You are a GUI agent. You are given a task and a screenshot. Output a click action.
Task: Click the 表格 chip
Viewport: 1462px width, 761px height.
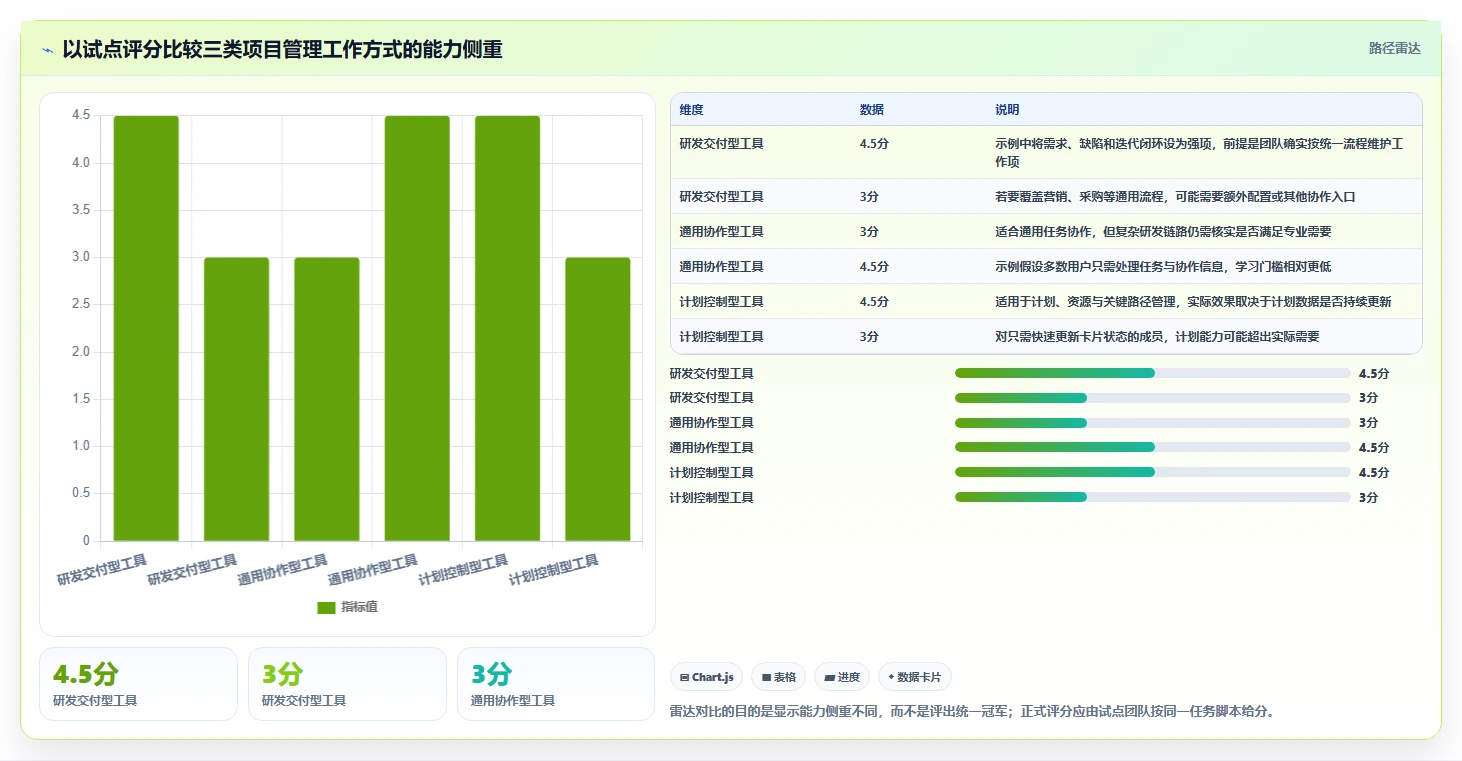point(779,677)
